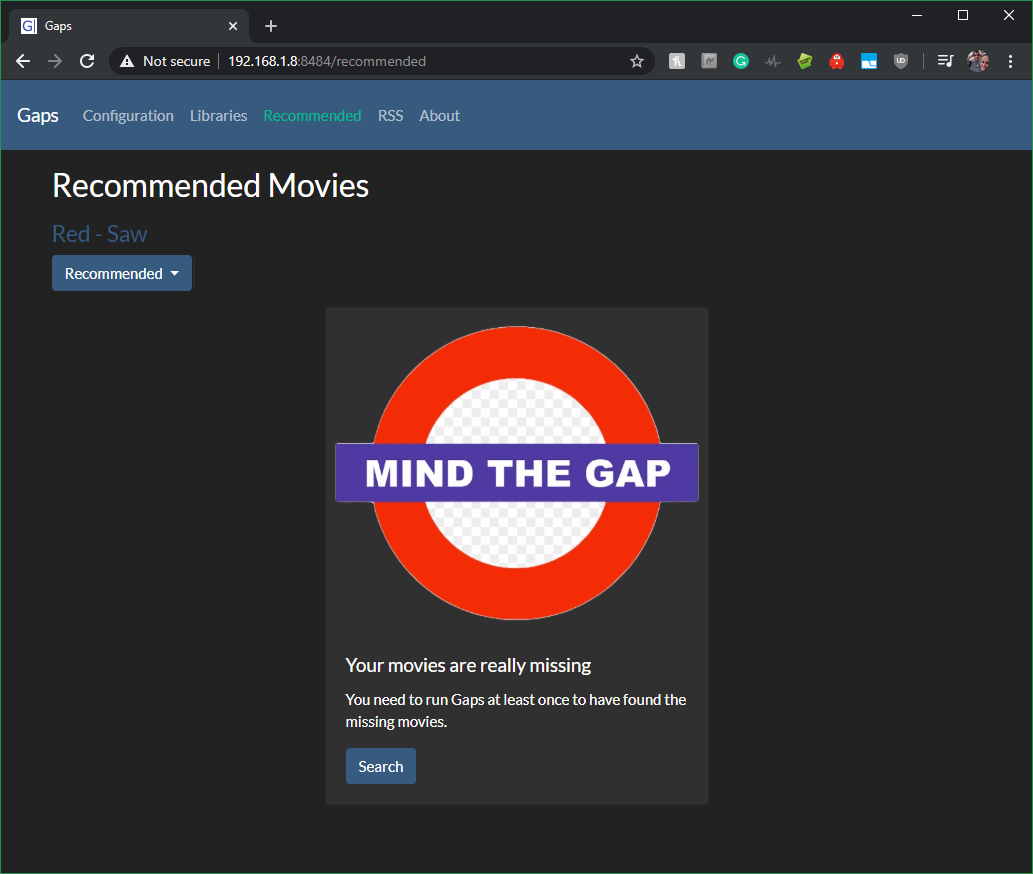This screenshot has width=1033, height=874.
Task: Open the RSS nav item
Action: click(391, 115)
